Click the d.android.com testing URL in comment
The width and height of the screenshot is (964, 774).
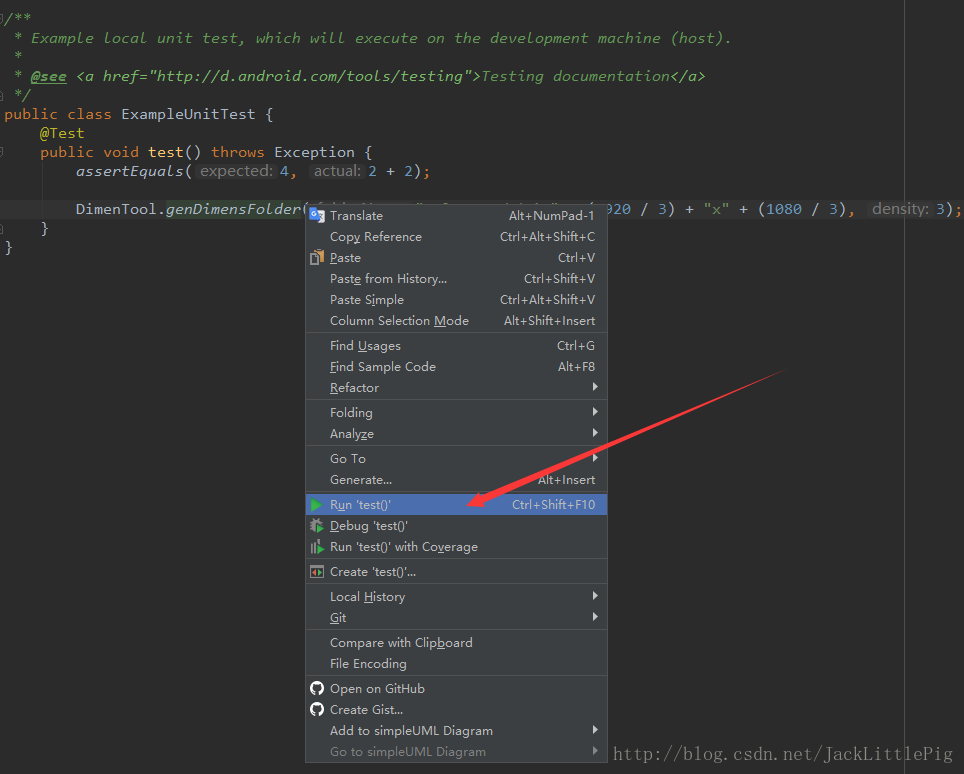coord(309,76)
